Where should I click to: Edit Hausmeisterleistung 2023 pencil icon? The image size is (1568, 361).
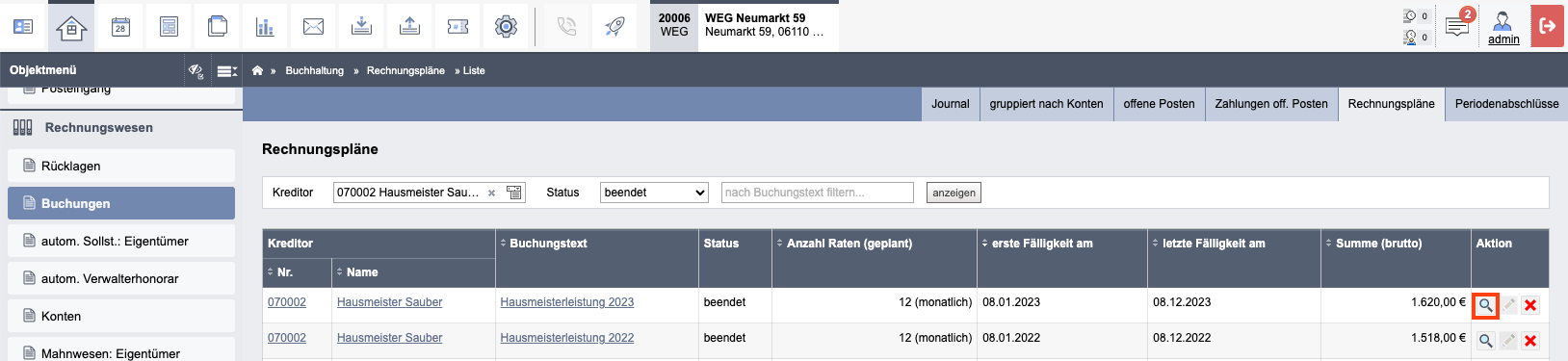click(x=1509, y=305)
